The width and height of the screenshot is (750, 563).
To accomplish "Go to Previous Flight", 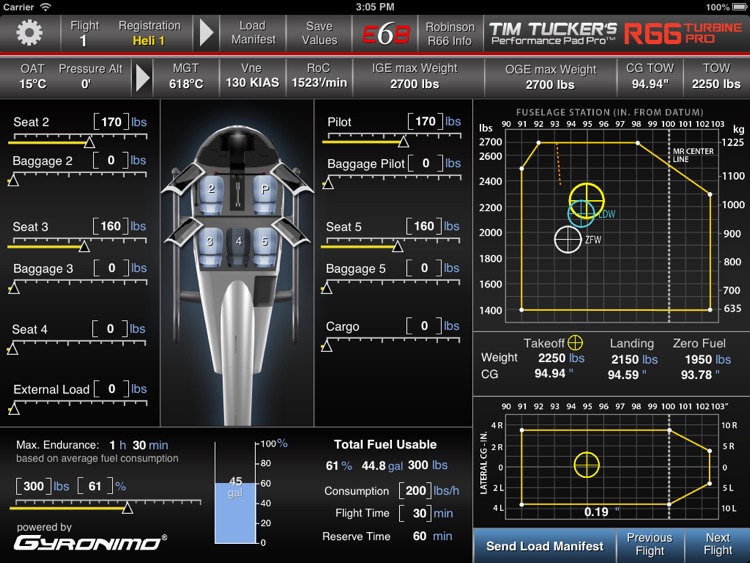I will tap(650, 545).
